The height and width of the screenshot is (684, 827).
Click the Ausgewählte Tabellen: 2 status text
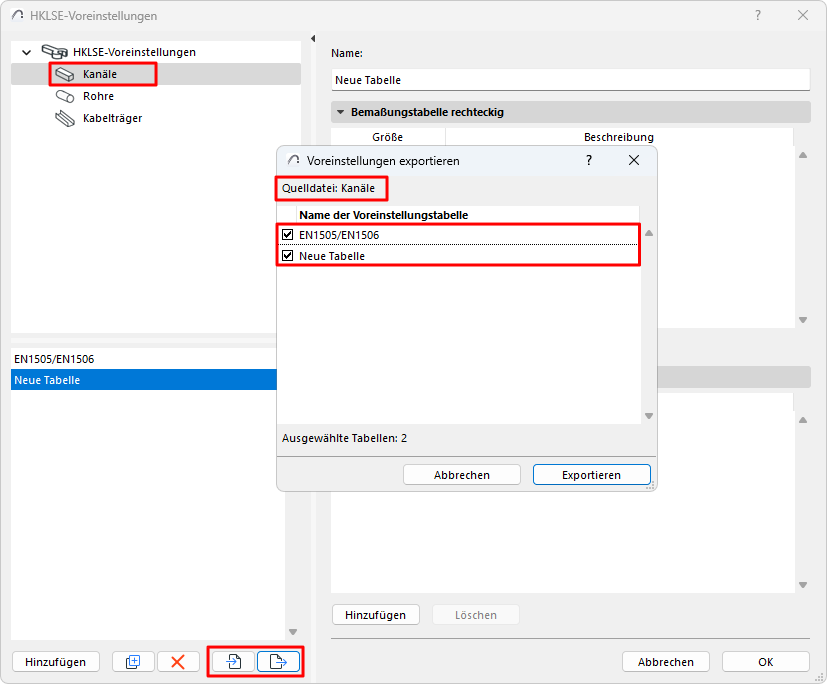tap(344, 438)
